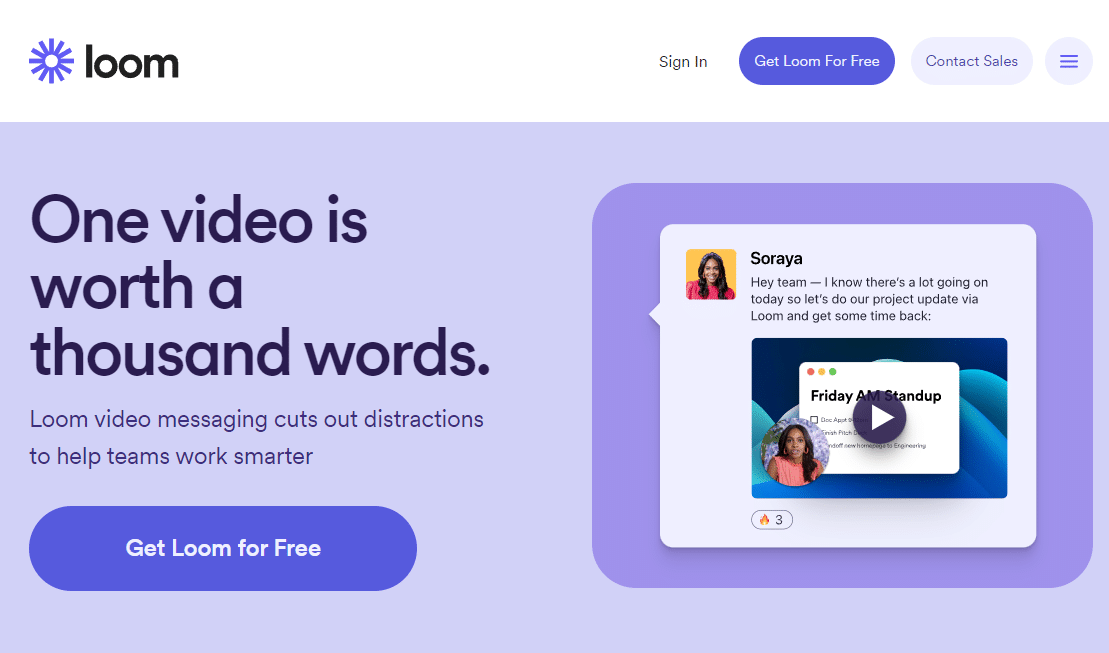Click the red traffic-light dot in the video mockup

point(811,371)
